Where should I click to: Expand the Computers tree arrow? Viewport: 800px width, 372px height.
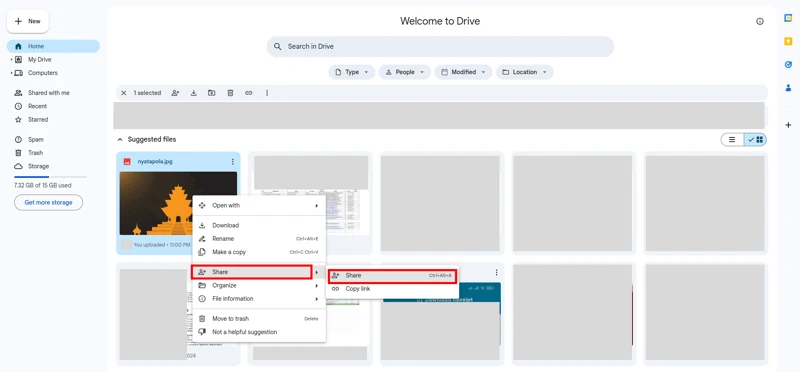pos(11,73)
